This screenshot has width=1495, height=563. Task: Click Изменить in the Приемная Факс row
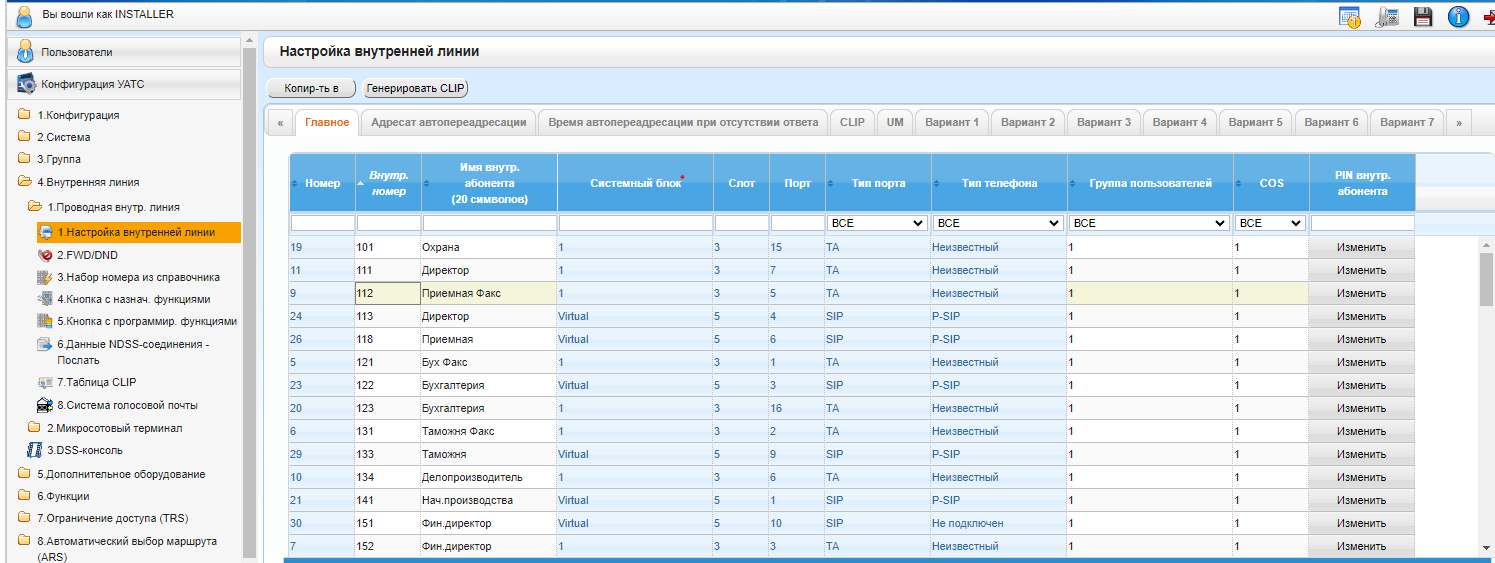1361,293
